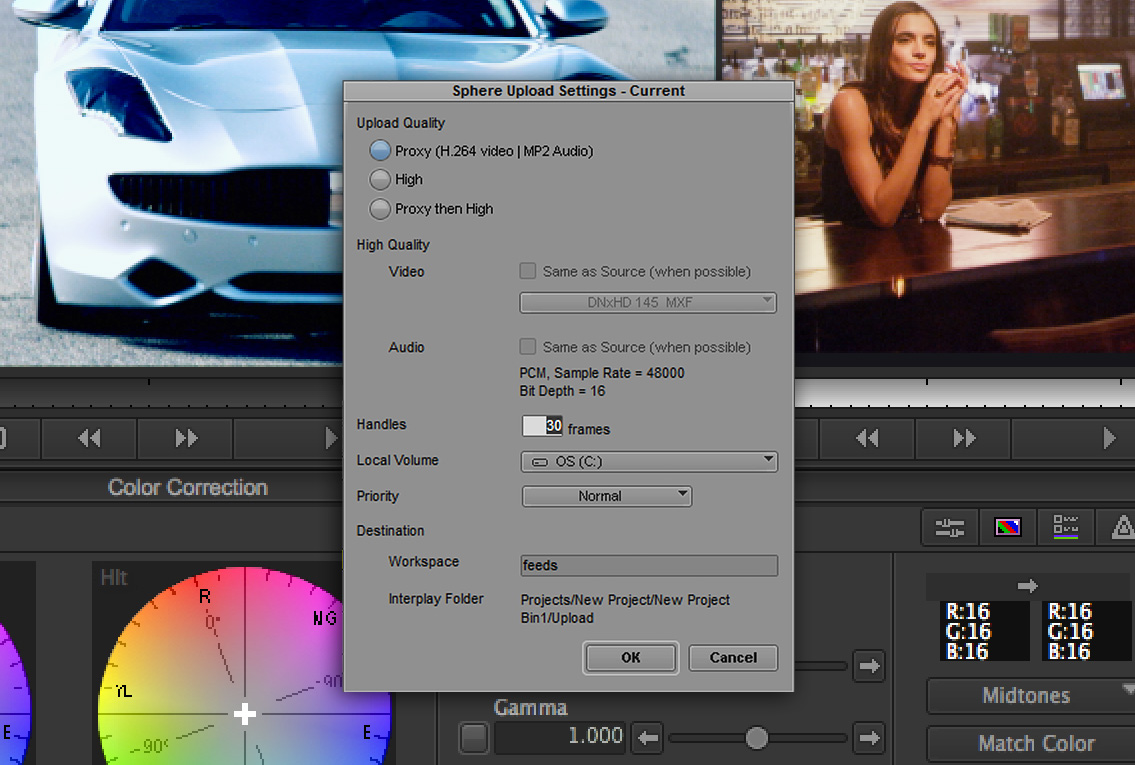This screenshot has width=1135, height=765.
Task: Click play button under left monitor
Action: [x=330, y=438]
